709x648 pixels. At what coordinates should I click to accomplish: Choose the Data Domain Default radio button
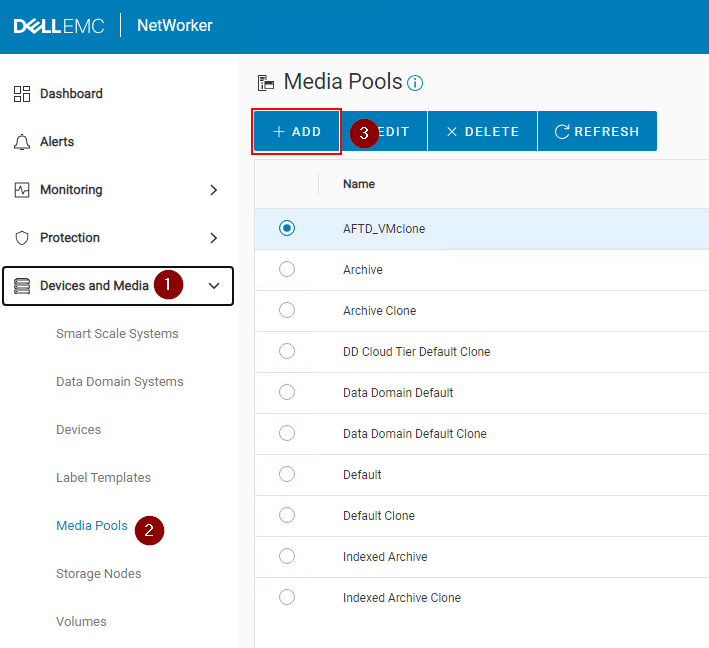(x=287, y=392)
